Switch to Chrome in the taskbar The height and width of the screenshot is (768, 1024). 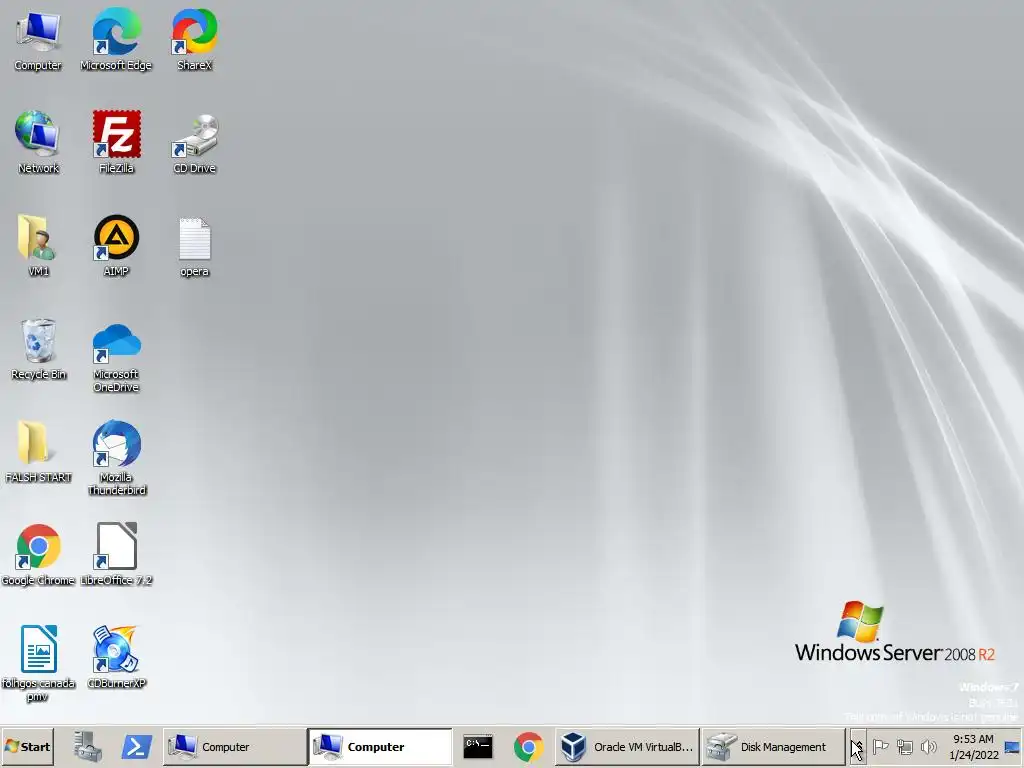(528, 746)
